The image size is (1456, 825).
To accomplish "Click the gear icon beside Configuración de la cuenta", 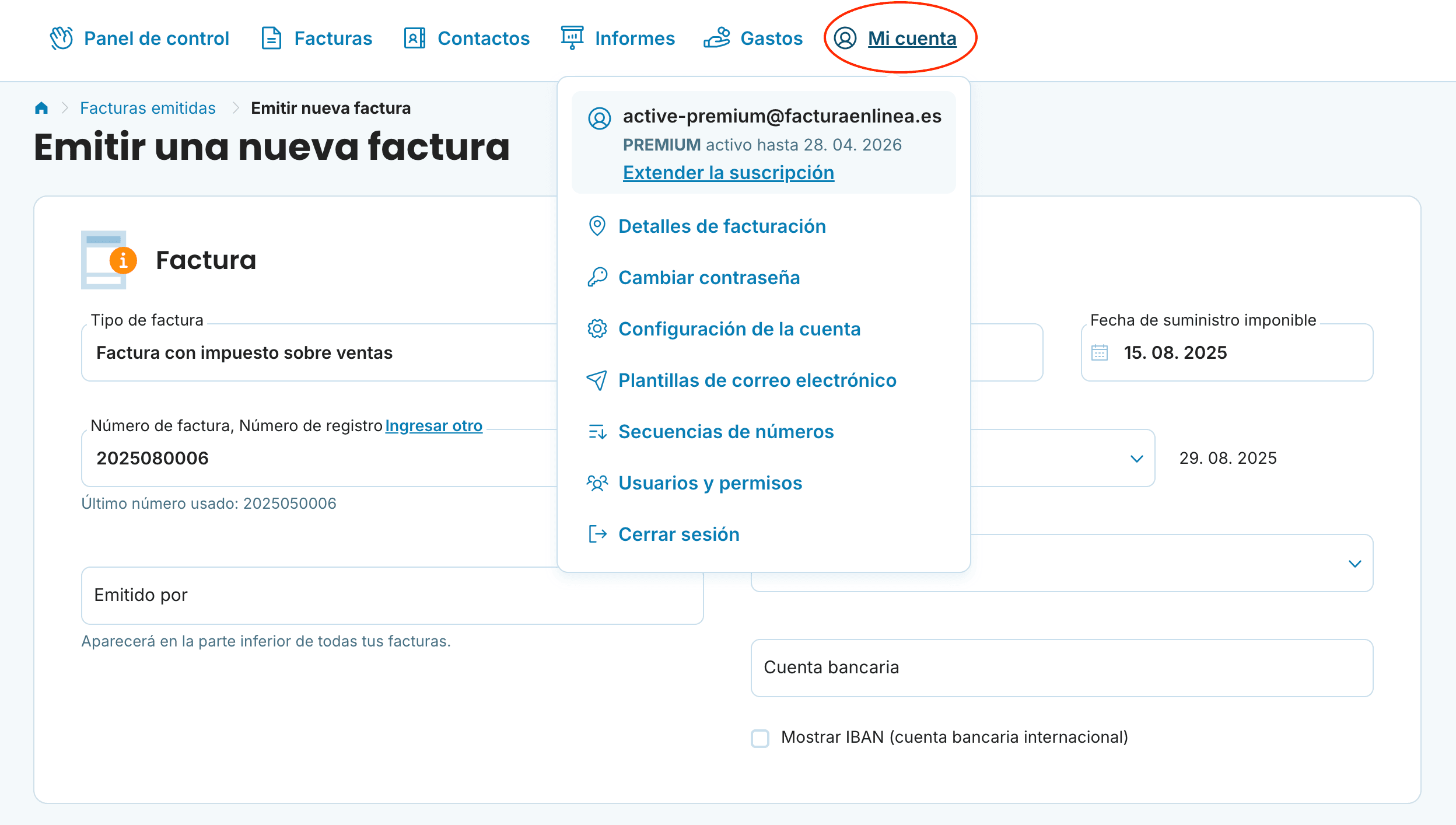I will (597, 329).
